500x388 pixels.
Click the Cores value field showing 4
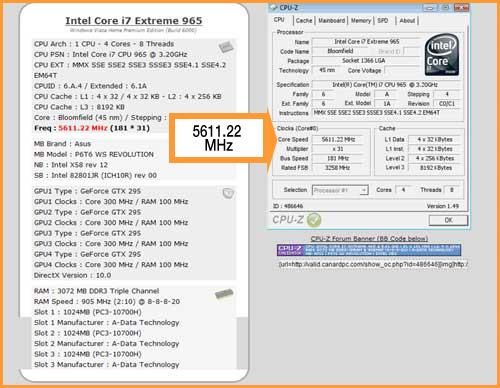pos(403,190)
